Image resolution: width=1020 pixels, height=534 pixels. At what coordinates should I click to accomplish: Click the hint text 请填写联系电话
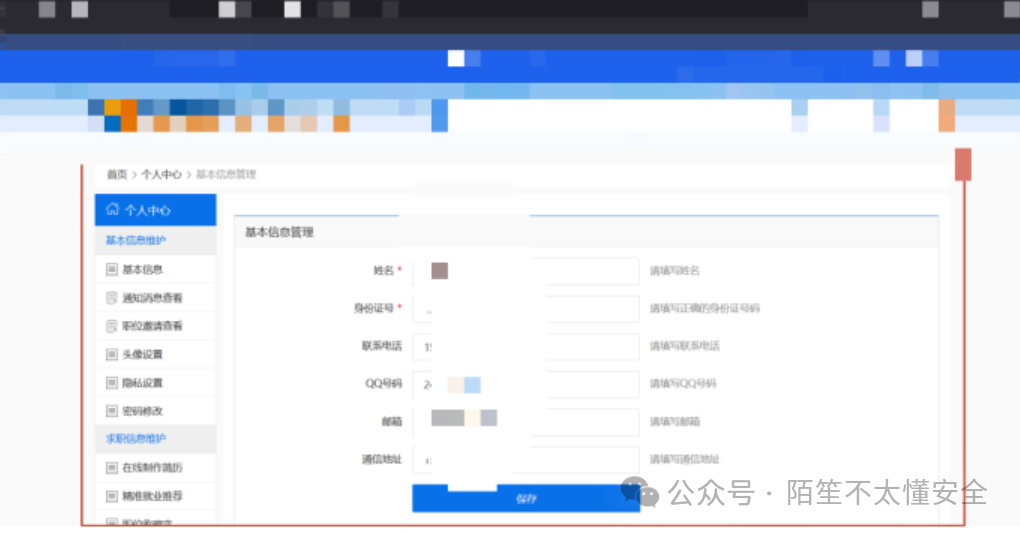click(x=684, y=346)
